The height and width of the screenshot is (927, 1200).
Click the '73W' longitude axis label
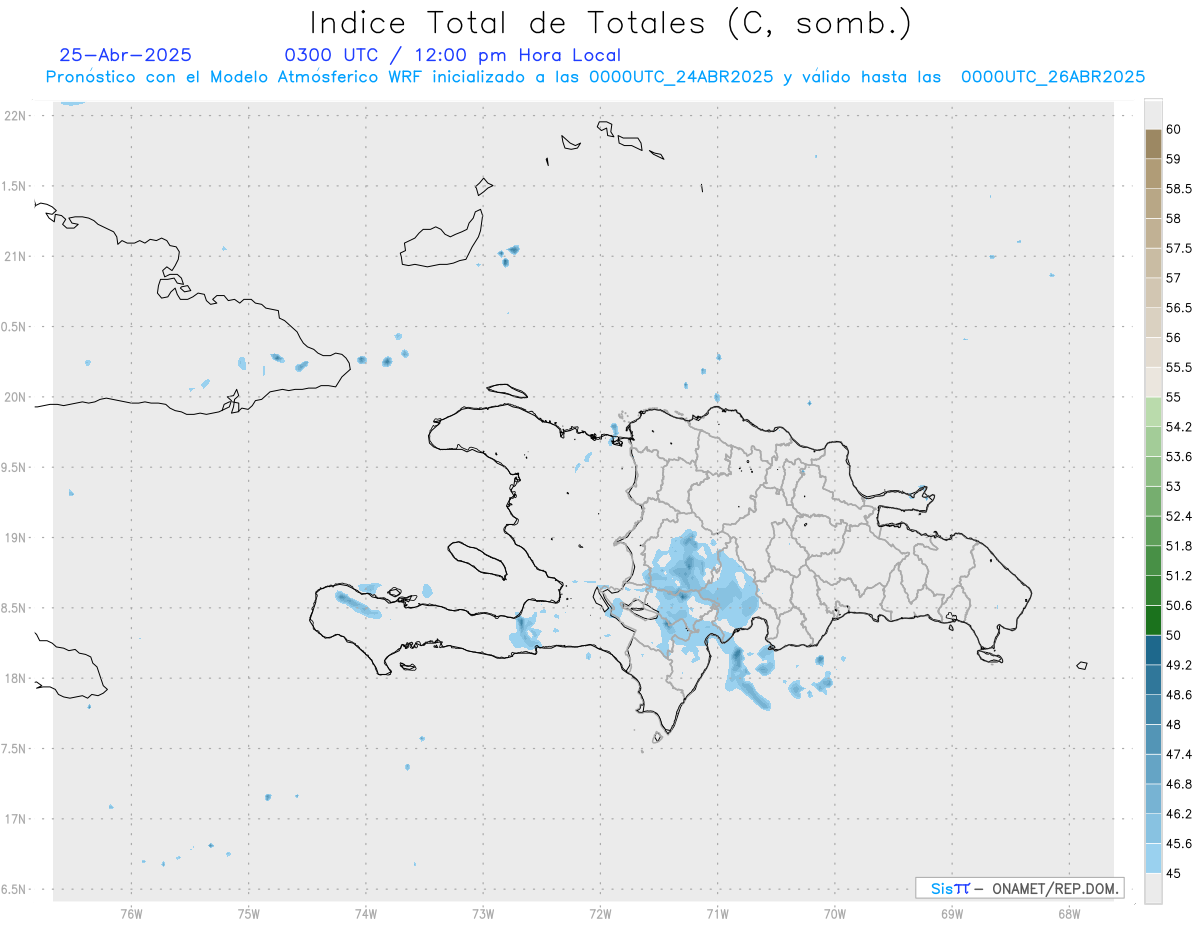pos(483,914)
